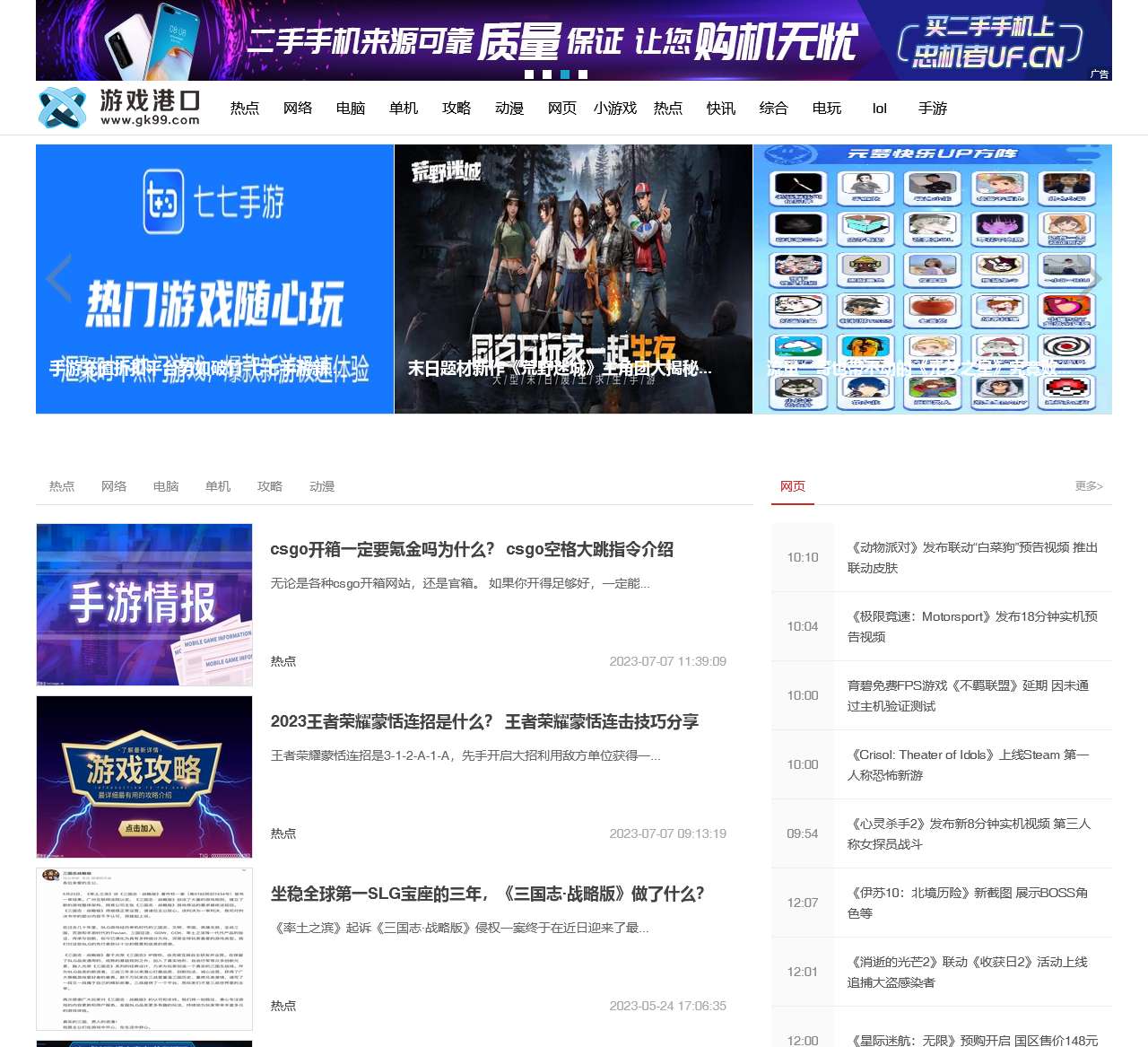This screenshot has width=1148, height=1047.
Task: Click the 更多> link in sidebar
Action: point(1089,486)
